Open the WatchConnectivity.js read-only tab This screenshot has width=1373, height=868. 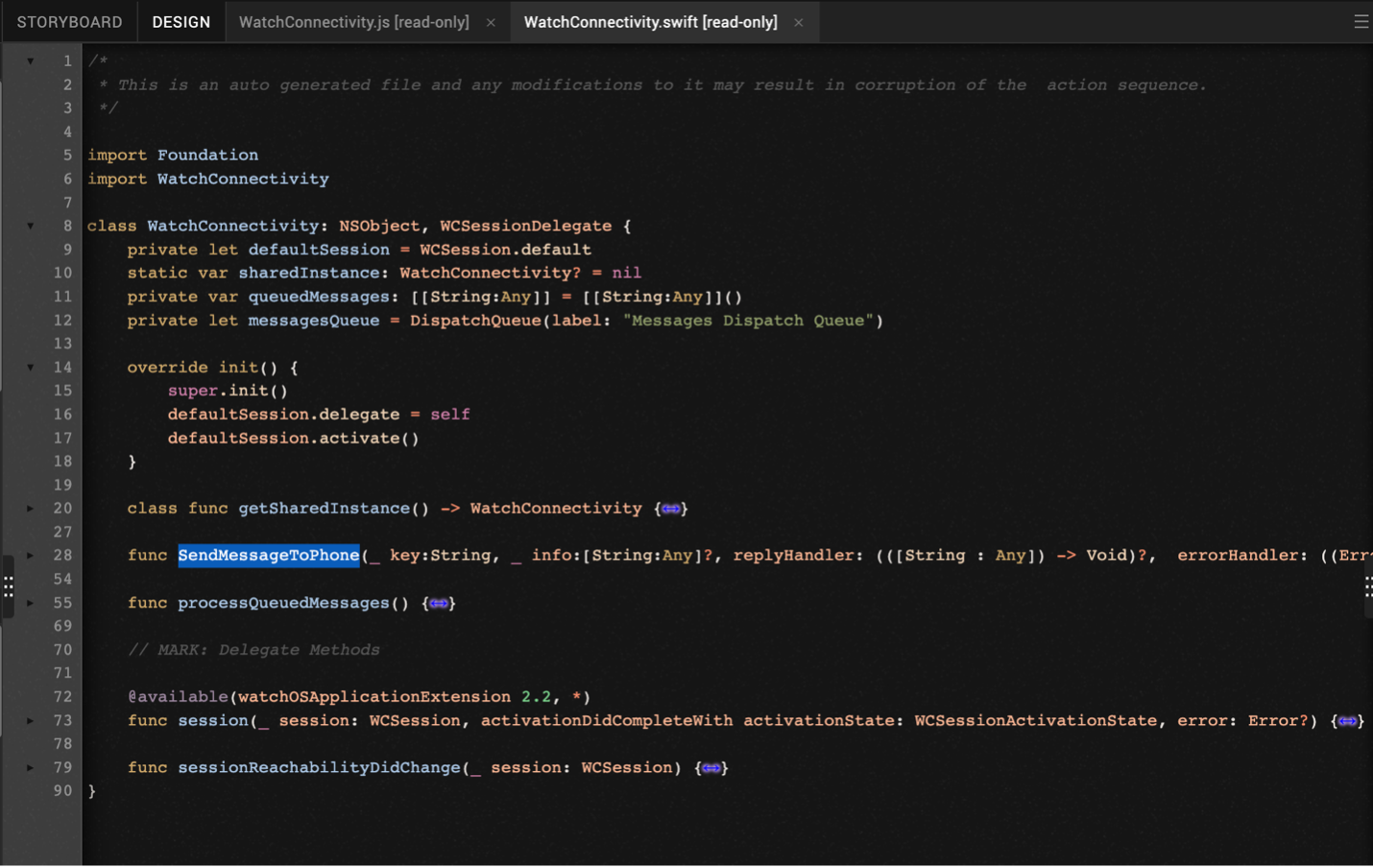coord(353,22)
